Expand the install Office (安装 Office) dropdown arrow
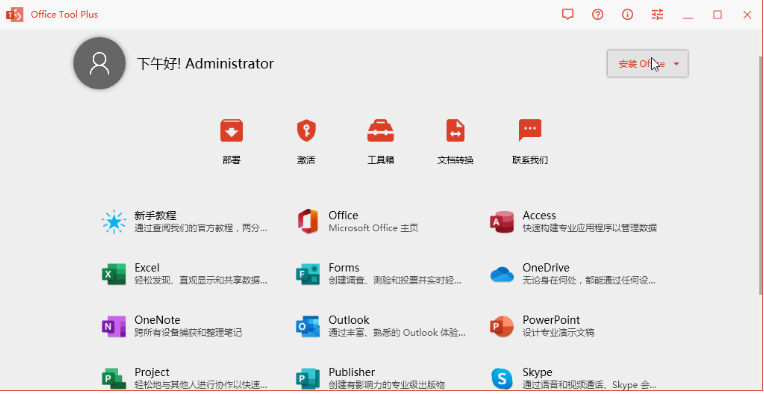The height and width of the screenshot is (394, 764). point(676,64)
